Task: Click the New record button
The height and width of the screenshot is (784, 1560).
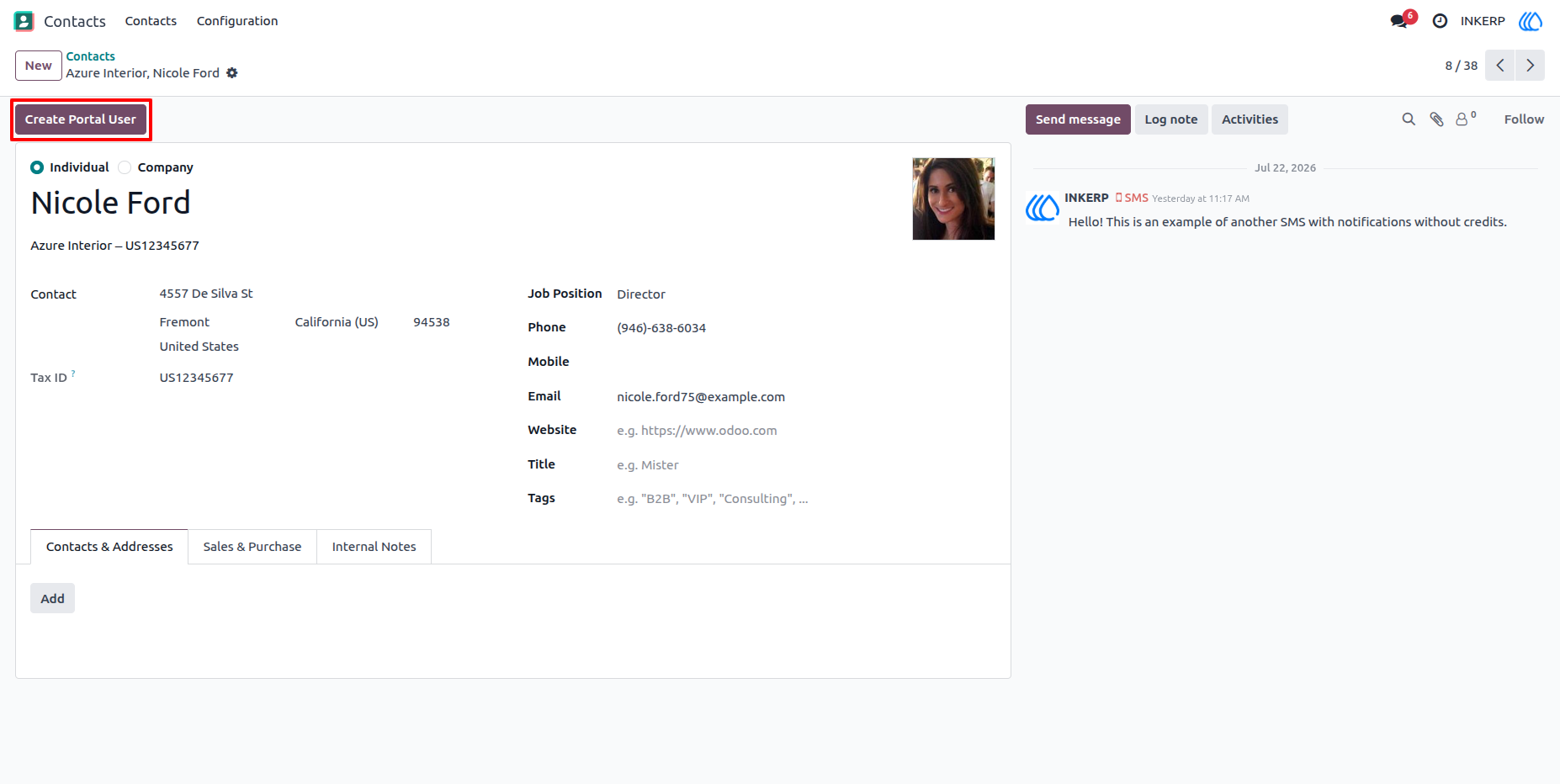Action: tap(39, 66)
